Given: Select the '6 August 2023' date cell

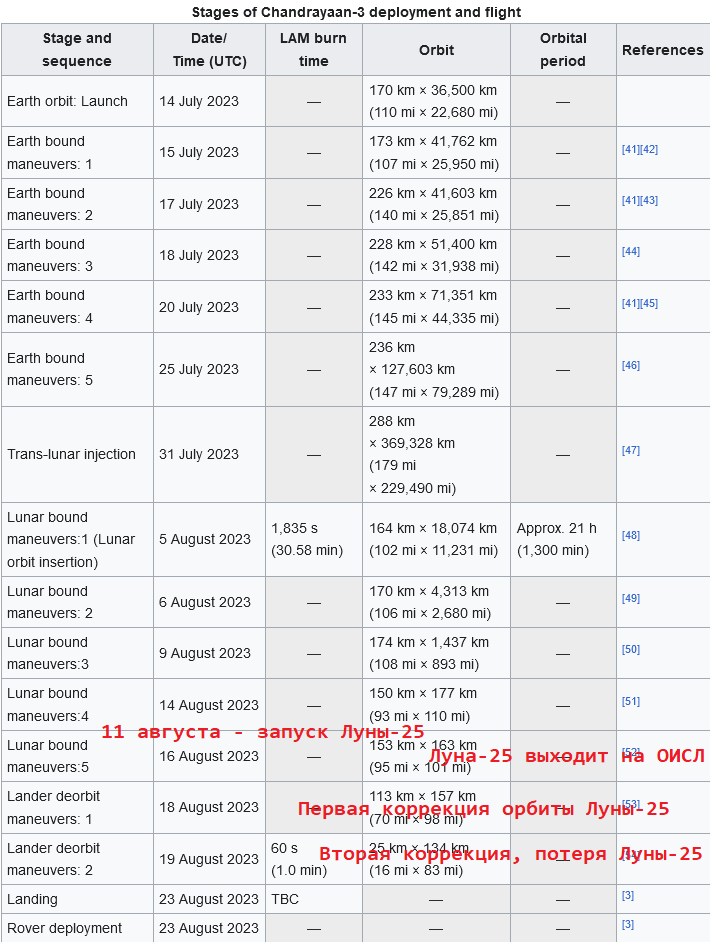Looking at the screenshot, I should coord(210,602).
